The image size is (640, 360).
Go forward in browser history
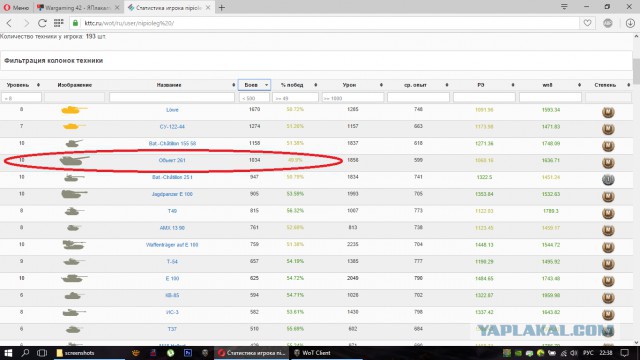(x=26, y=23)
